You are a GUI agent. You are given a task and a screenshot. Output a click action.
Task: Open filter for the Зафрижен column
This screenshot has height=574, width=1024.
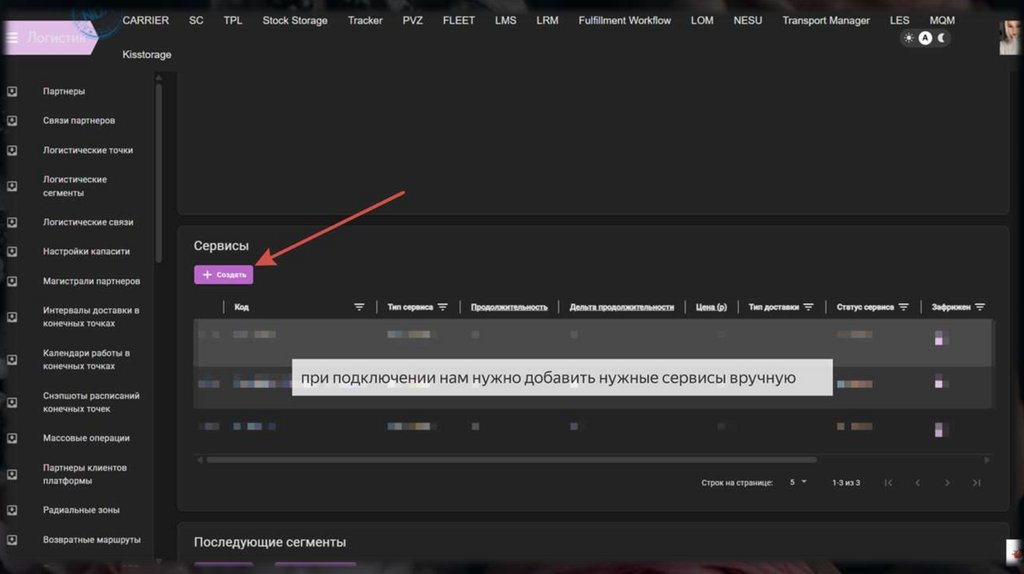click(x=980, y=307)
